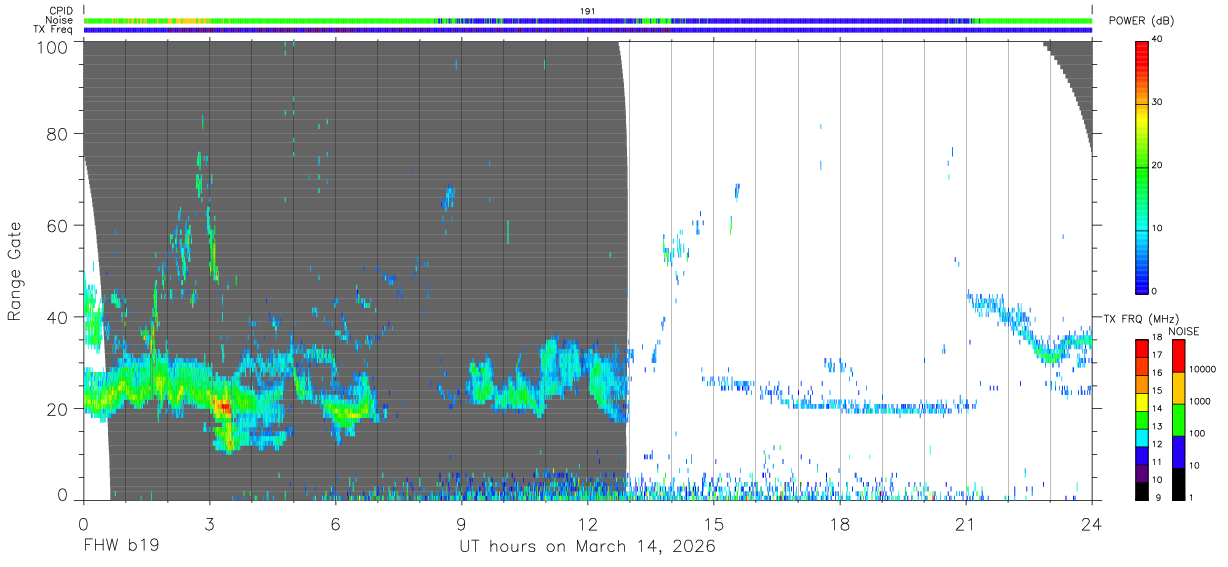
Task: Click the TX FRQ (MHz) colorbar
Action: pos(1142,418)
